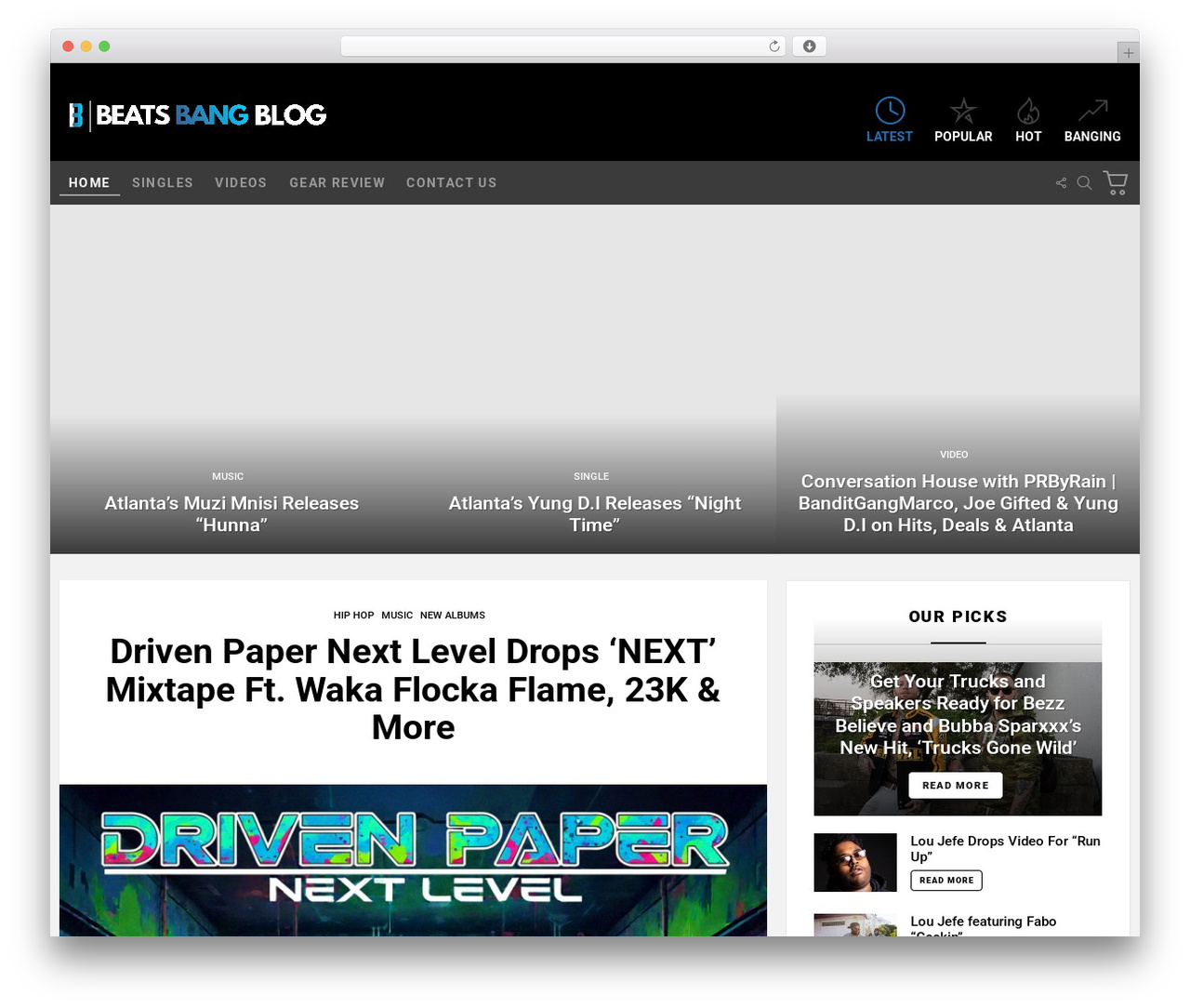Open article Atlanta's Muzi Mnisi Releases "Hunna"
Screen dimensions: 1190x1008
(x=231, y=514)
